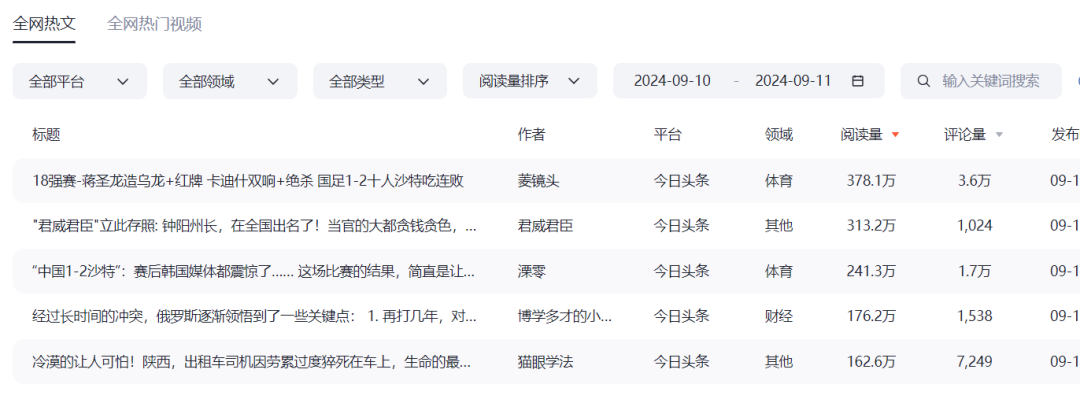Click the 标题 column header
This screenshot has width=1080, height=399.
tap(46, 135)
